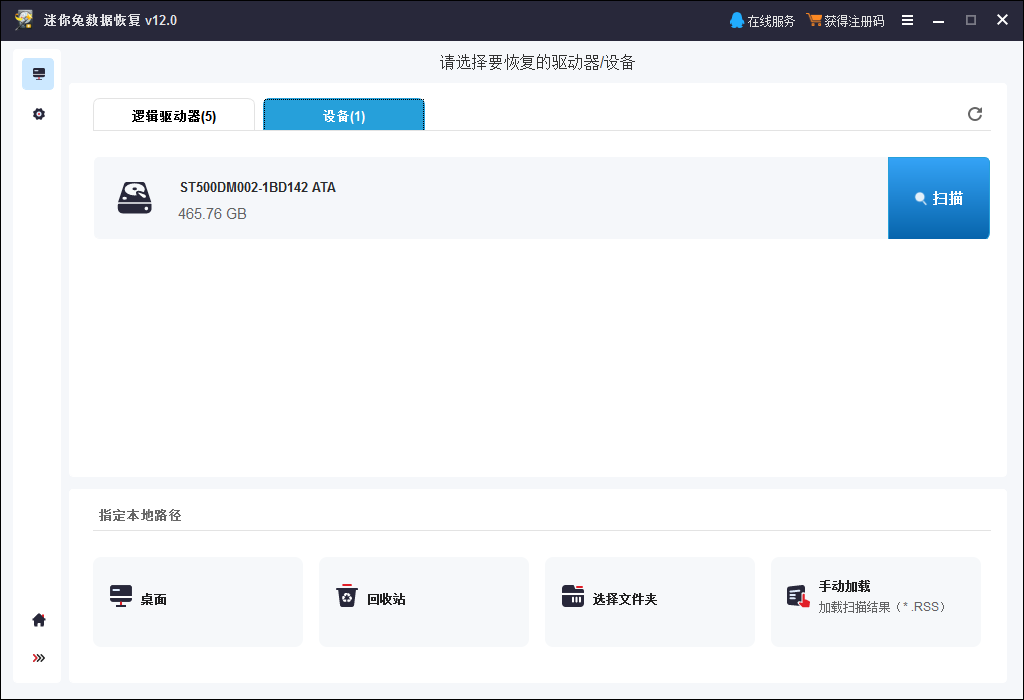Click 加载扫描结果 (*.RSS) text

(x=882, y=607)
